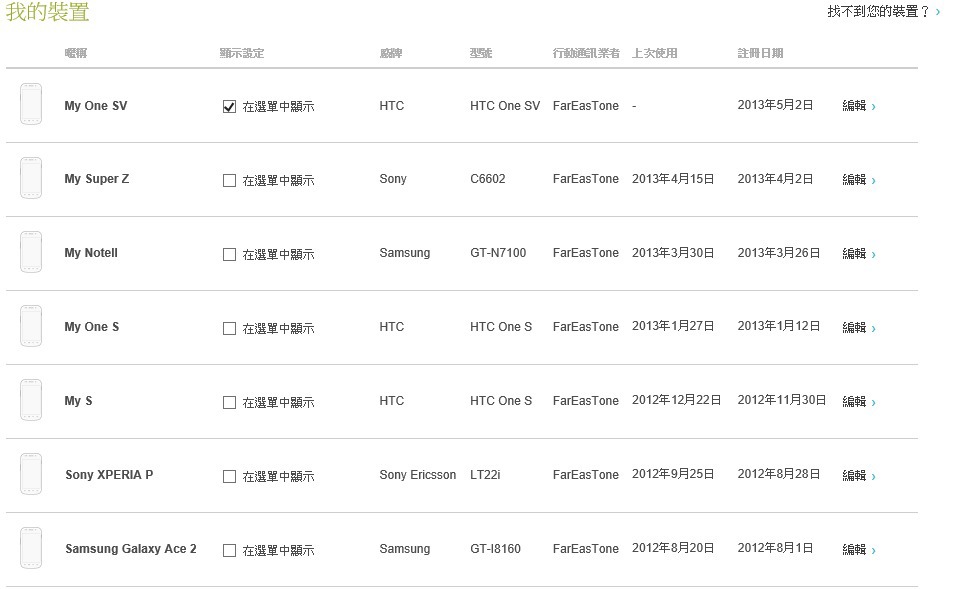Edit the Sony XPERIA P device
The width and height of the screenshot is (954, 589).
[x=858, y=476]
